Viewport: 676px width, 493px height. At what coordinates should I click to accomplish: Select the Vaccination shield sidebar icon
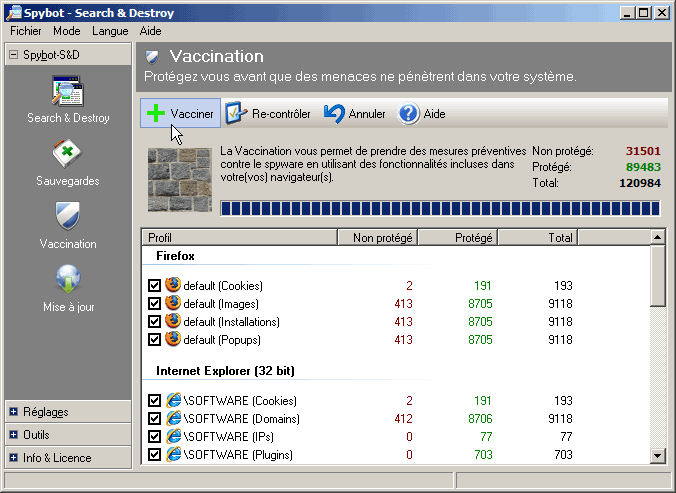(68, 216)
